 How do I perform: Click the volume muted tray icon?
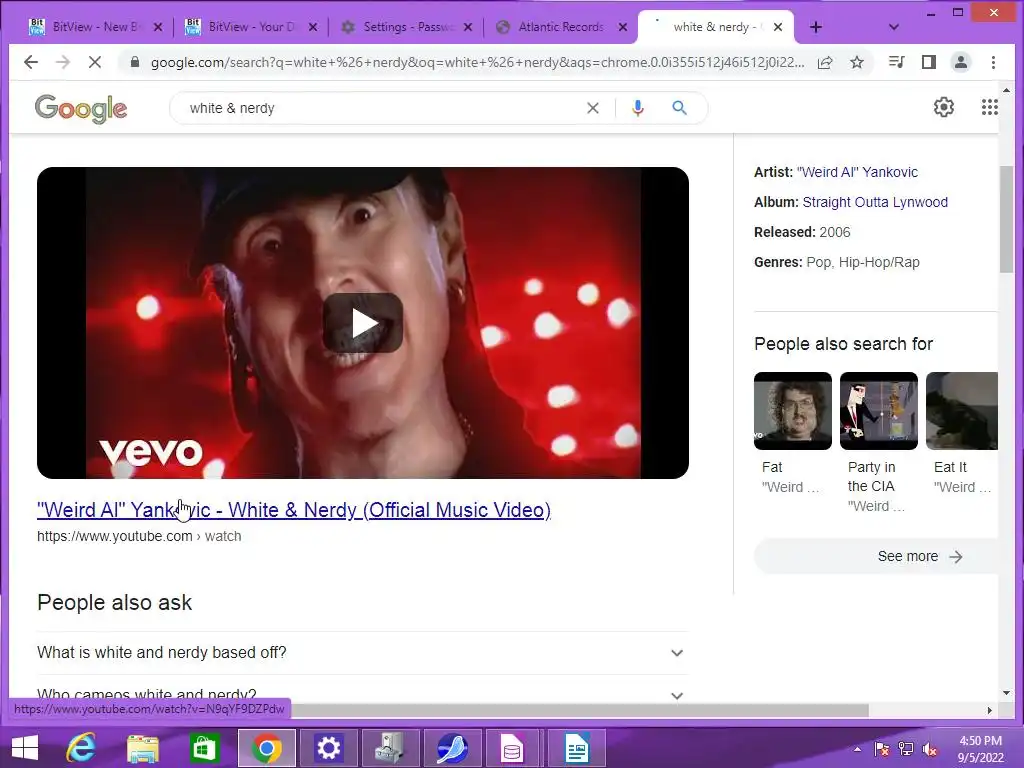(930, 749)
